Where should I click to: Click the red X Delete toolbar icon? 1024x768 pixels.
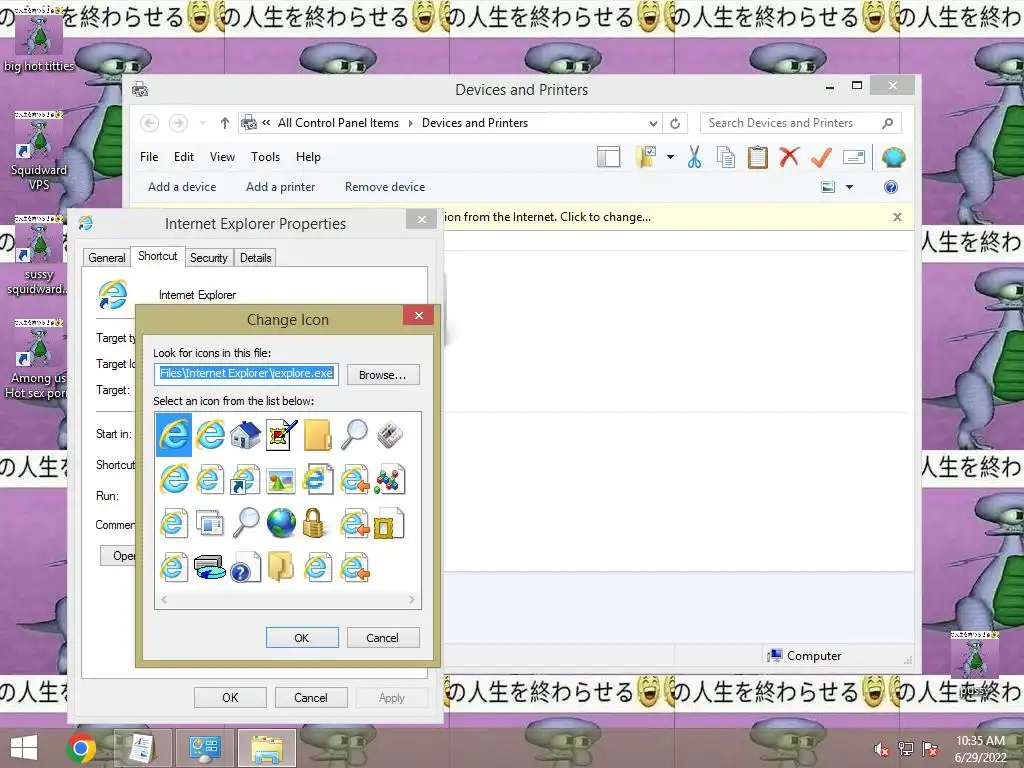[x=789, y=157]
